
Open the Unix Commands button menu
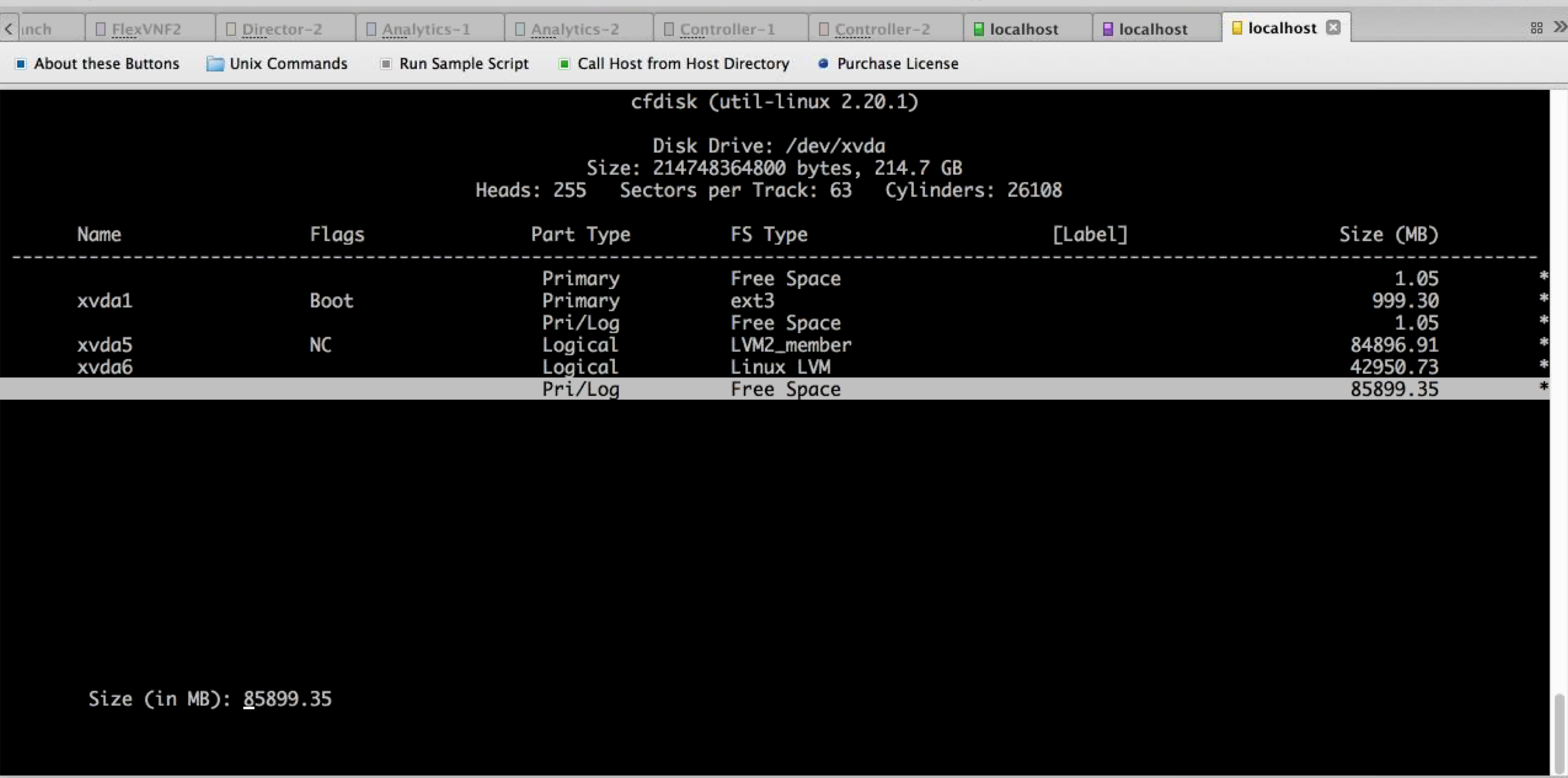288,64
